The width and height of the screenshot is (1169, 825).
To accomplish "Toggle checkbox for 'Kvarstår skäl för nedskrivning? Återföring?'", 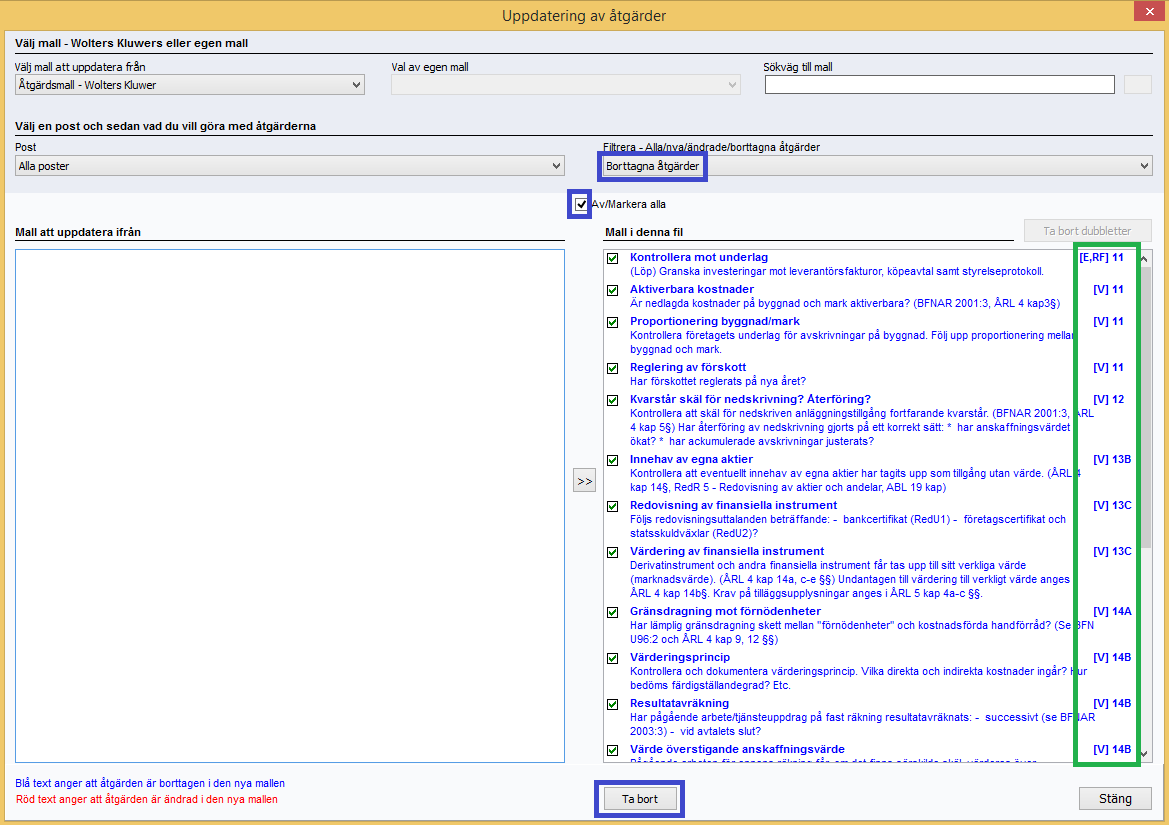I will [613, 401].
